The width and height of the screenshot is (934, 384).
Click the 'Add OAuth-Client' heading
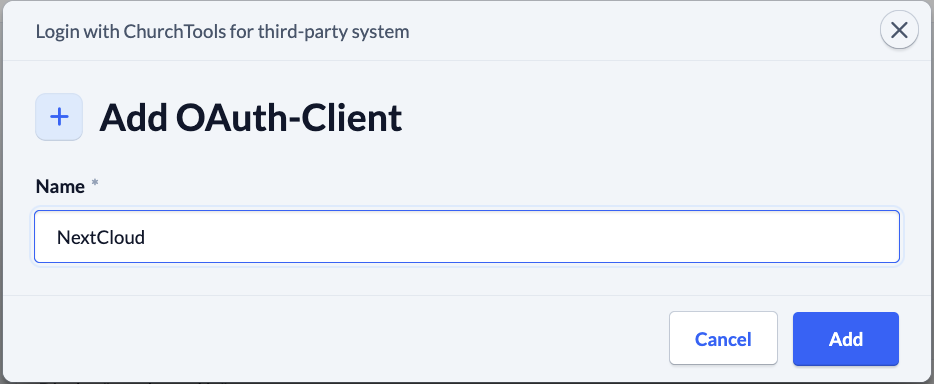click(x=250, y=118)
